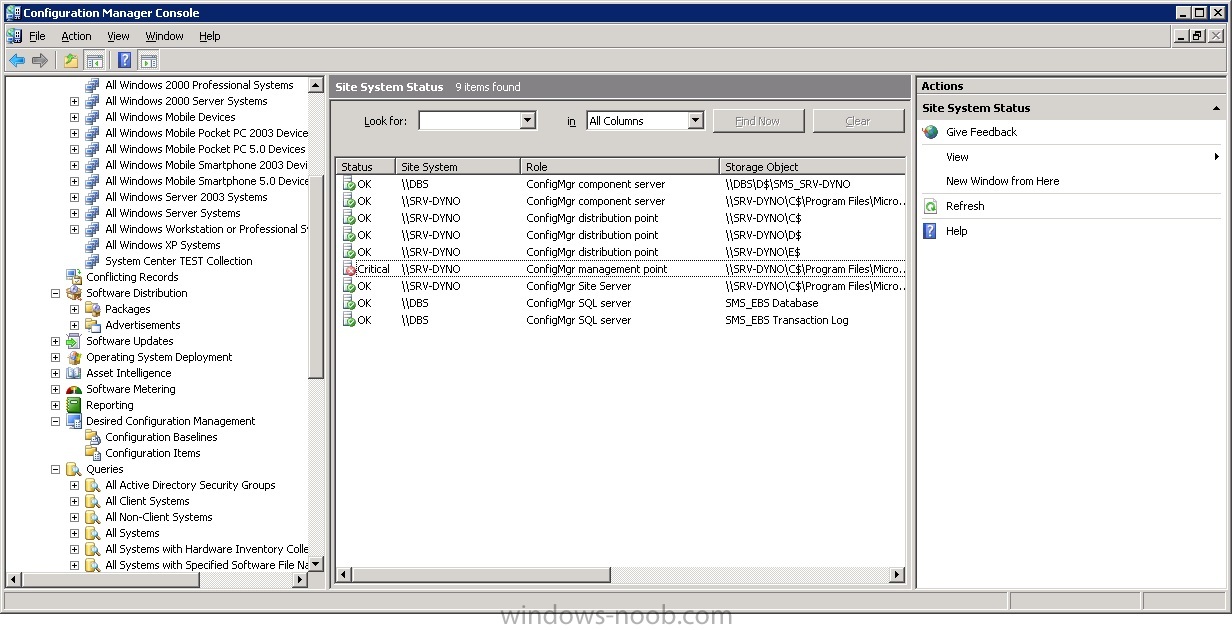Click the Reporting node icon

pyautogui.click(x=74, y=405)
